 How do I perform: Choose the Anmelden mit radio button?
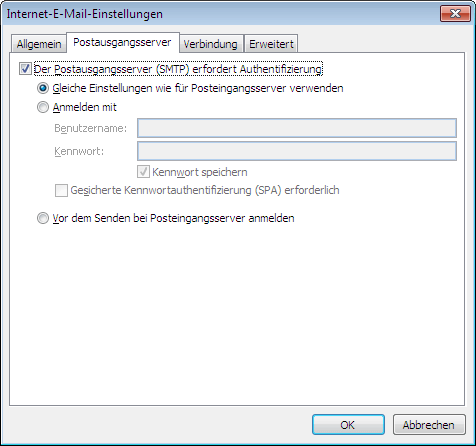tap(43, 107)
